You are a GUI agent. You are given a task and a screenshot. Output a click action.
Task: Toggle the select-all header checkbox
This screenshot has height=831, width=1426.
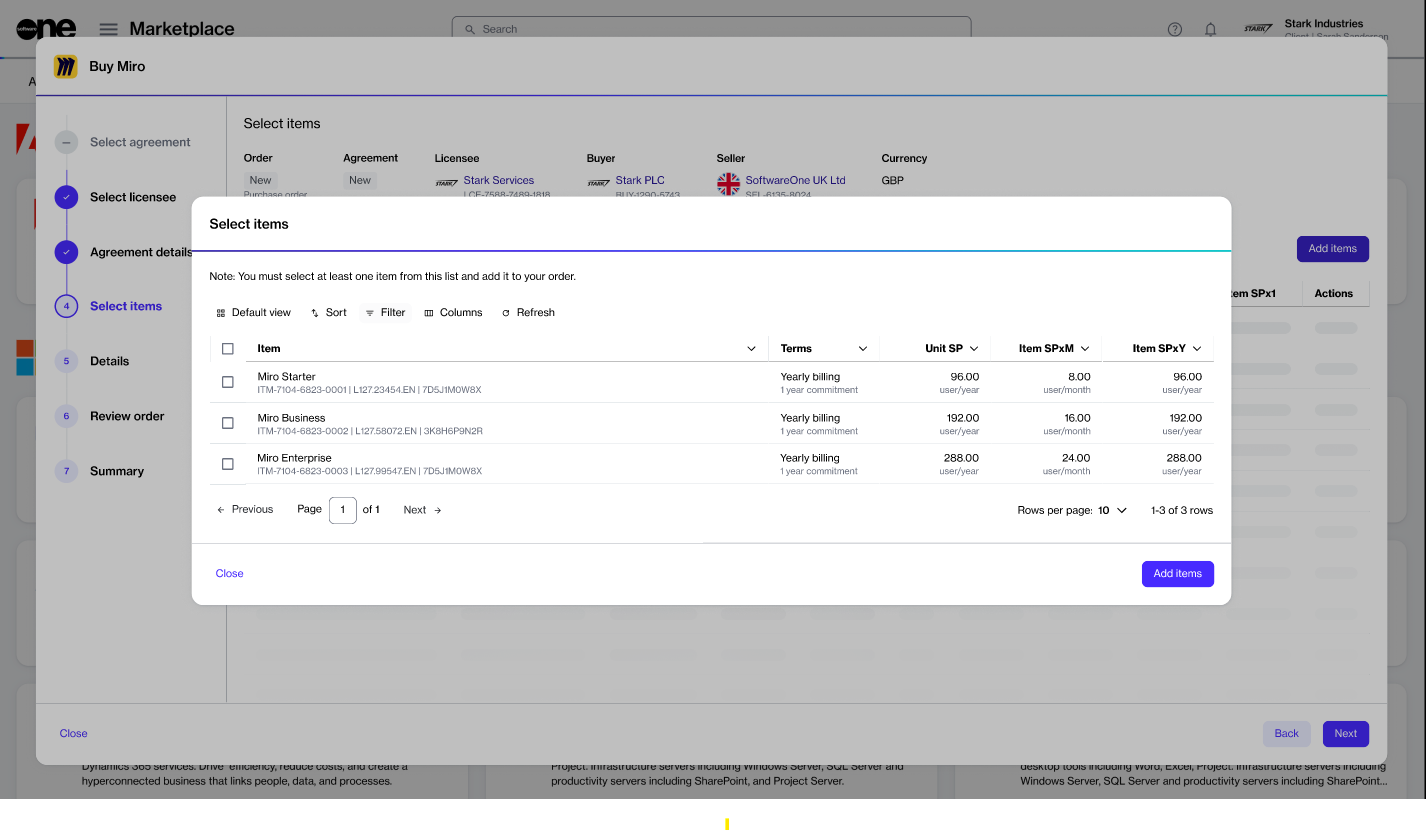(x=228, y=349)
